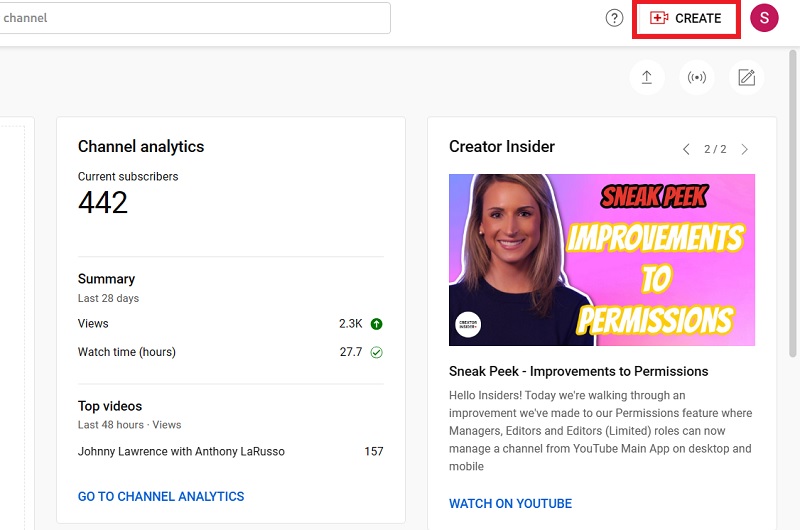Open the account avatar S
Image resolution: width=800 pixels, height=530 pixels.
click(x=764, y=18)
